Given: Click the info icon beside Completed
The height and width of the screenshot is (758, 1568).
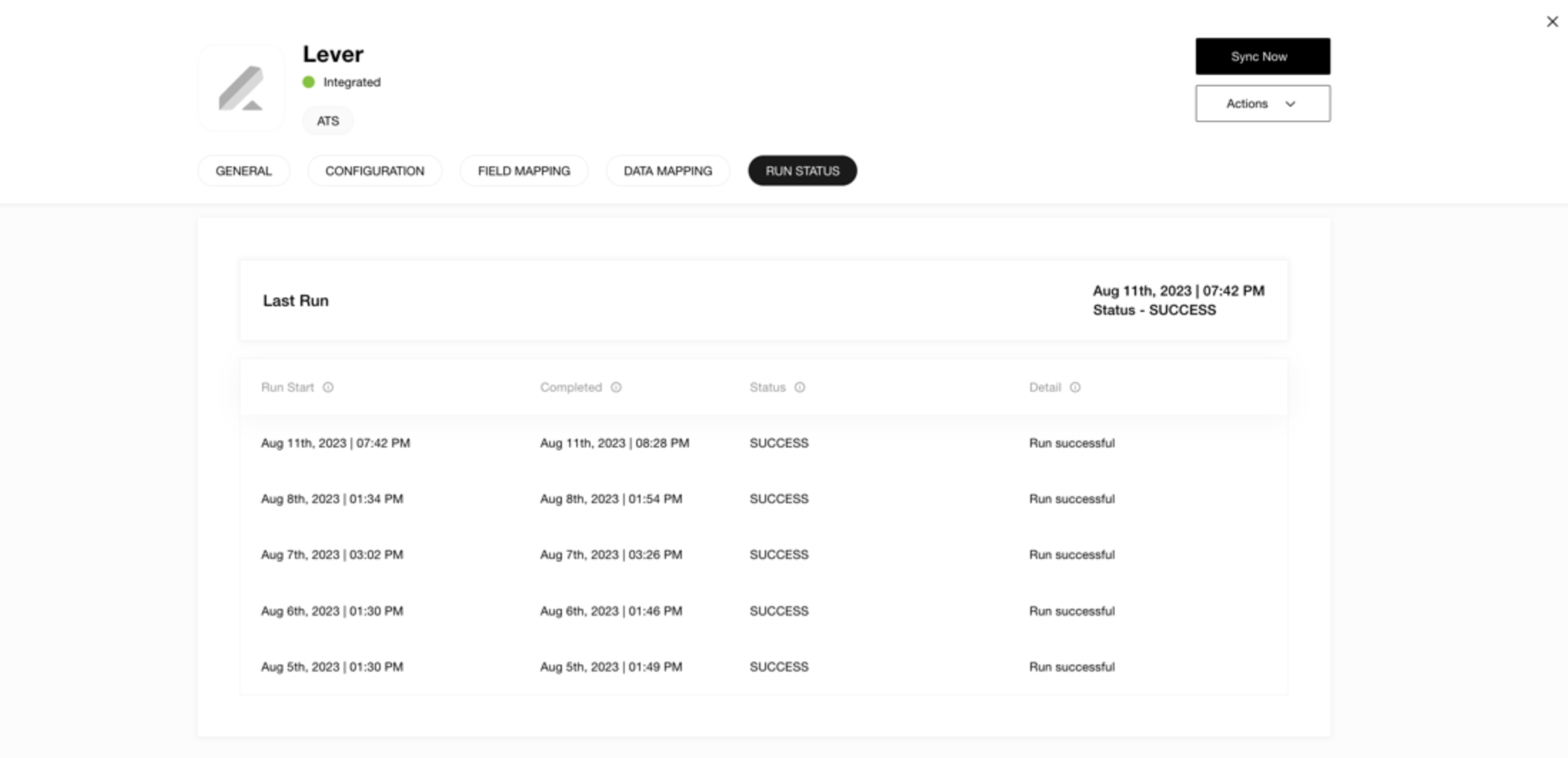Looking at the screenshot, I should (616, 388).
